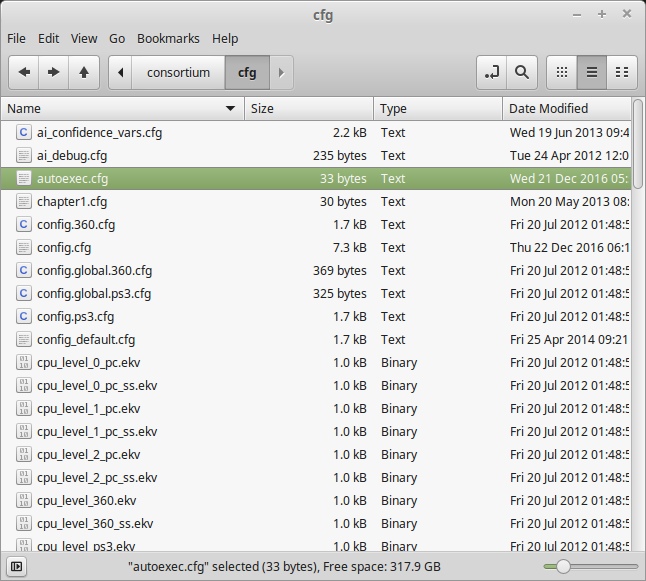Switch to icon view
The width and height of the screenshot is (646, 581).
coord(562,73)
